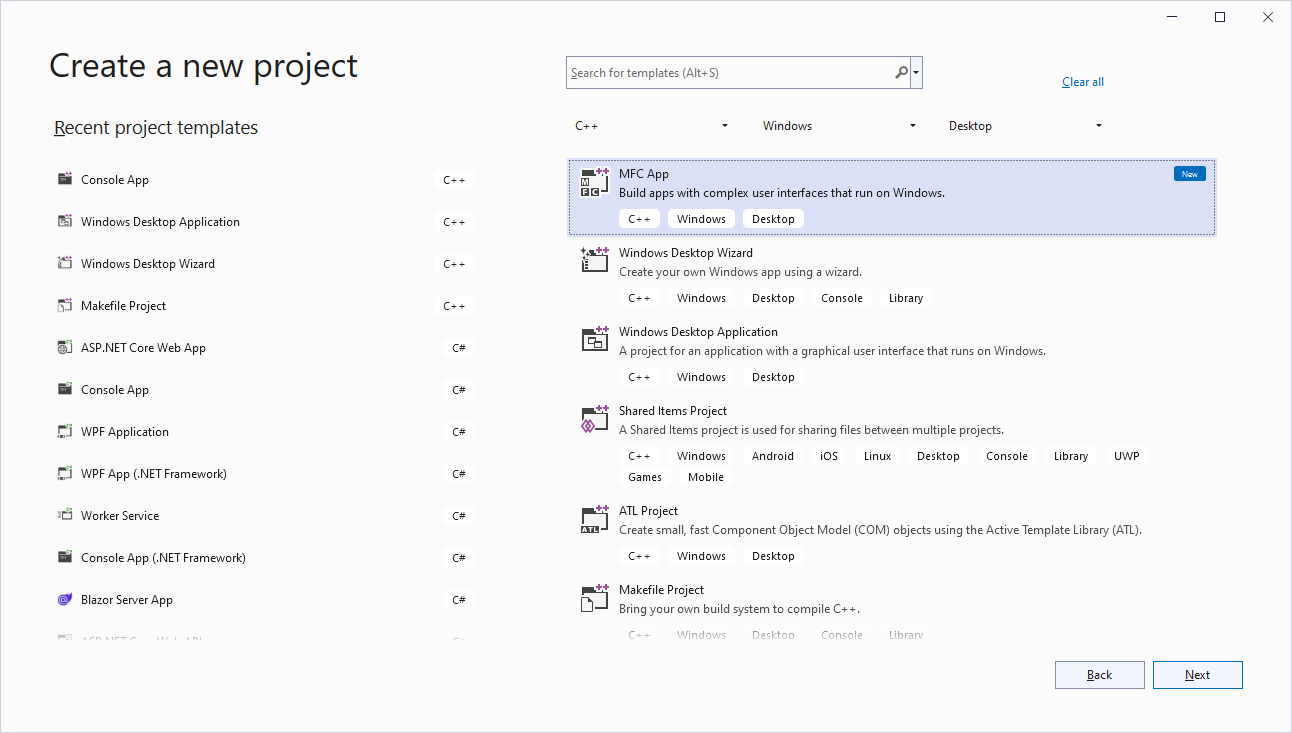Click the WPF Application icon
The height and width of the screenshot is (733, 1292).
click(x=65, y=432)
